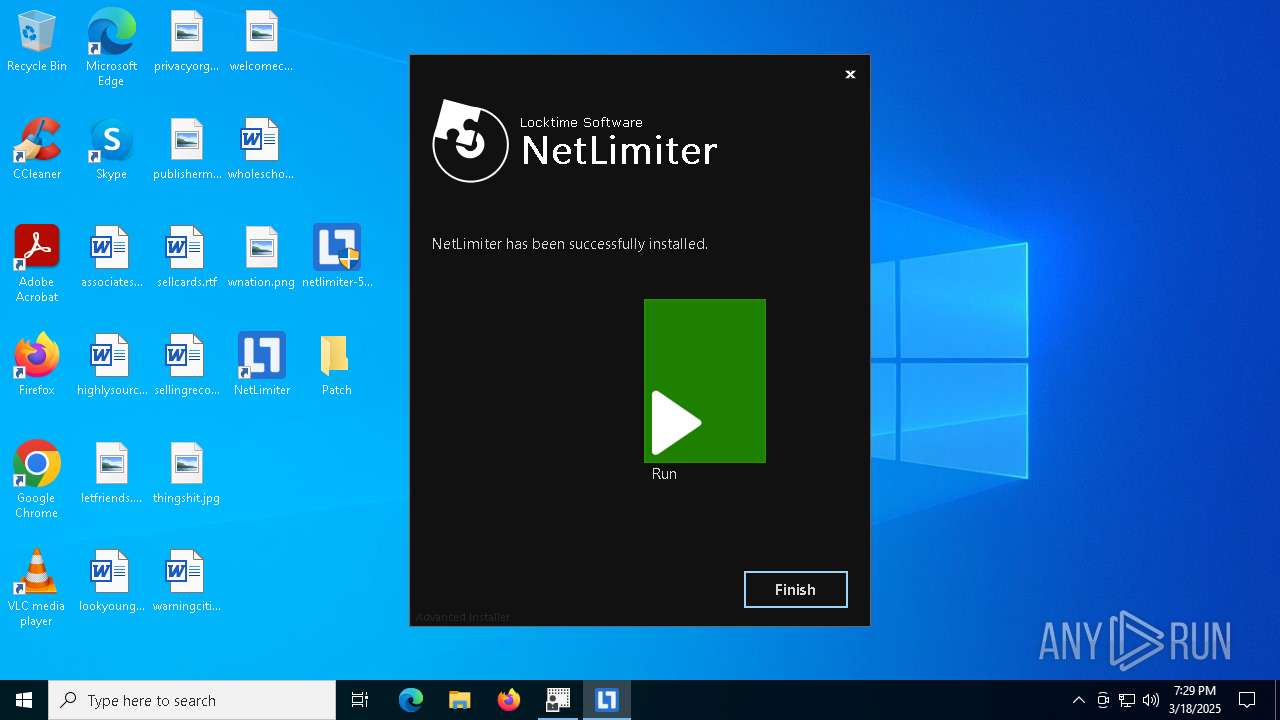Open the Adobe Acrobat desktop shortcut

tap(37, 264)
